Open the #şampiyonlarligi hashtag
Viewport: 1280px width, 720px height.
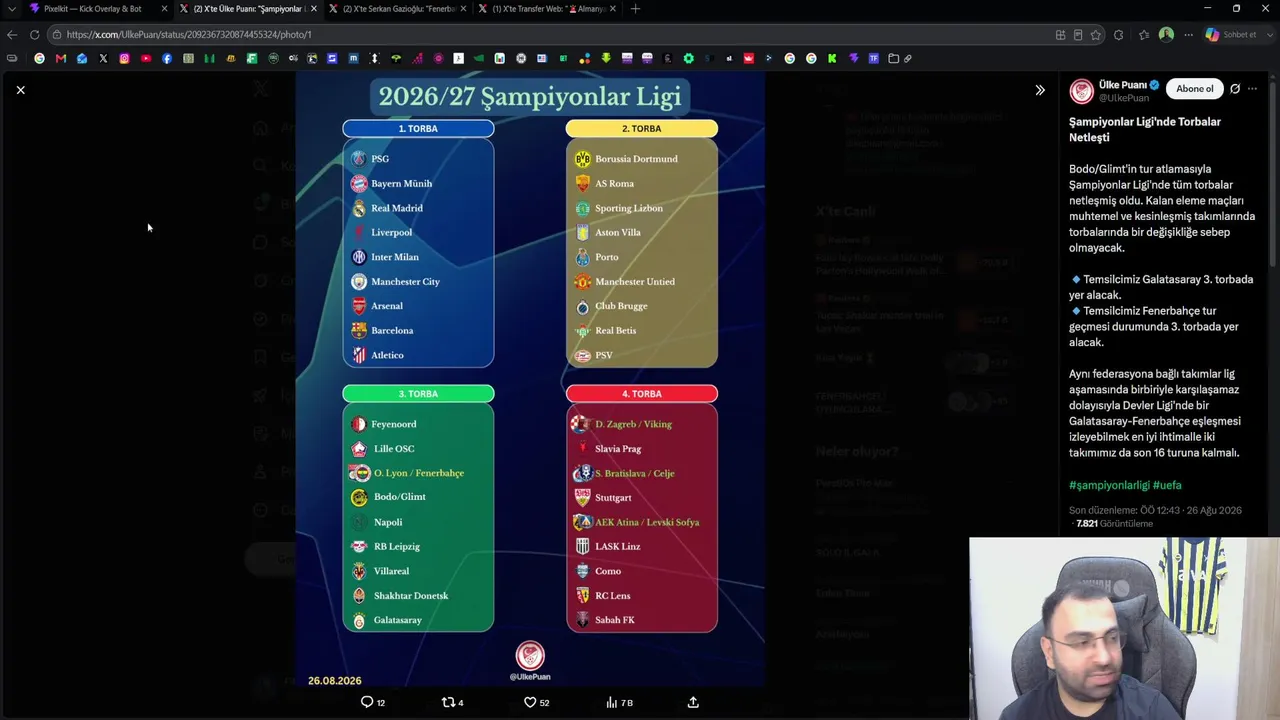[x=1109, y=485]
